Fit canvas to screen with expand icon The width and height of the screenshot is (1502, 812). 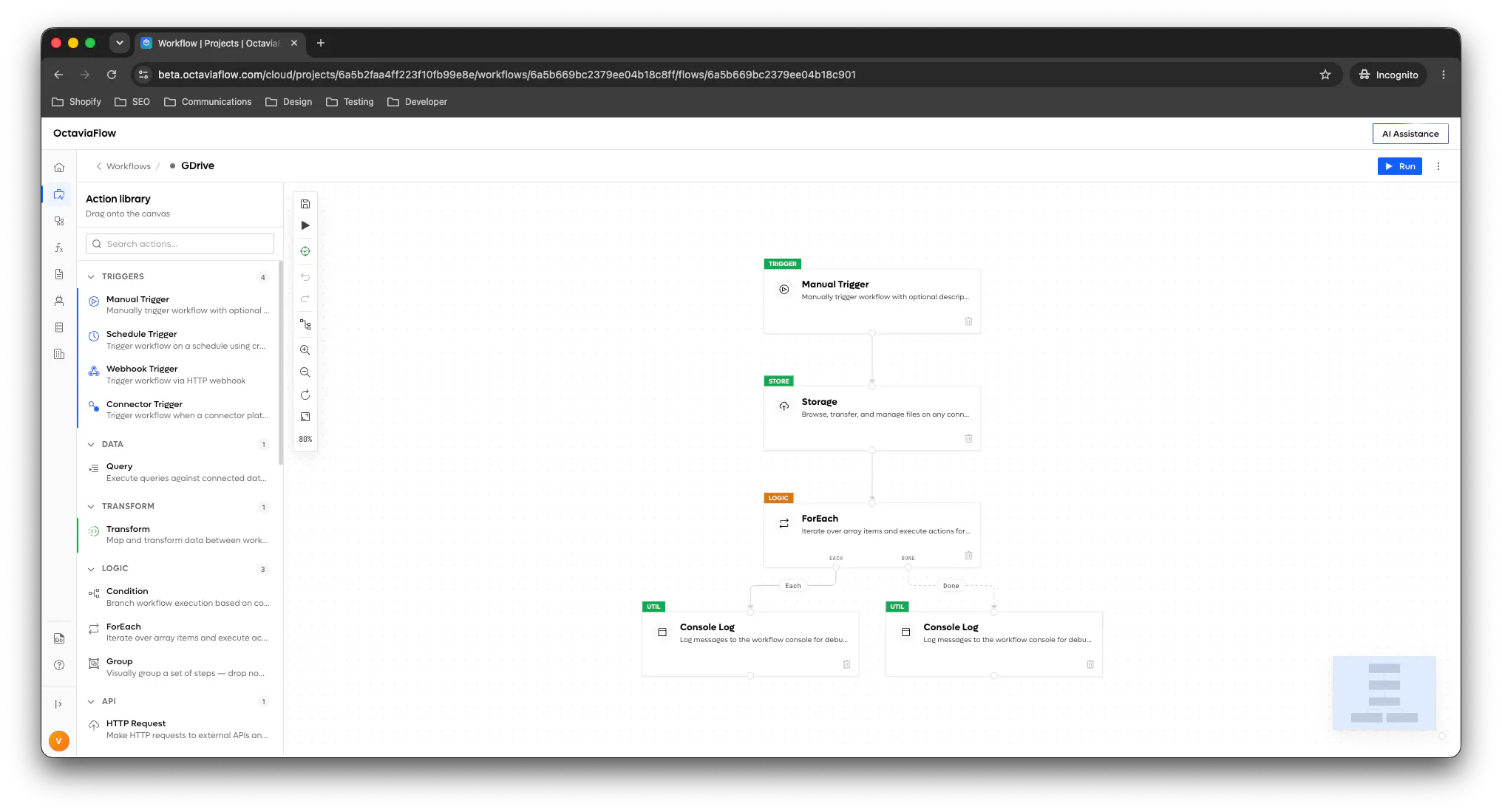point(305,417)
